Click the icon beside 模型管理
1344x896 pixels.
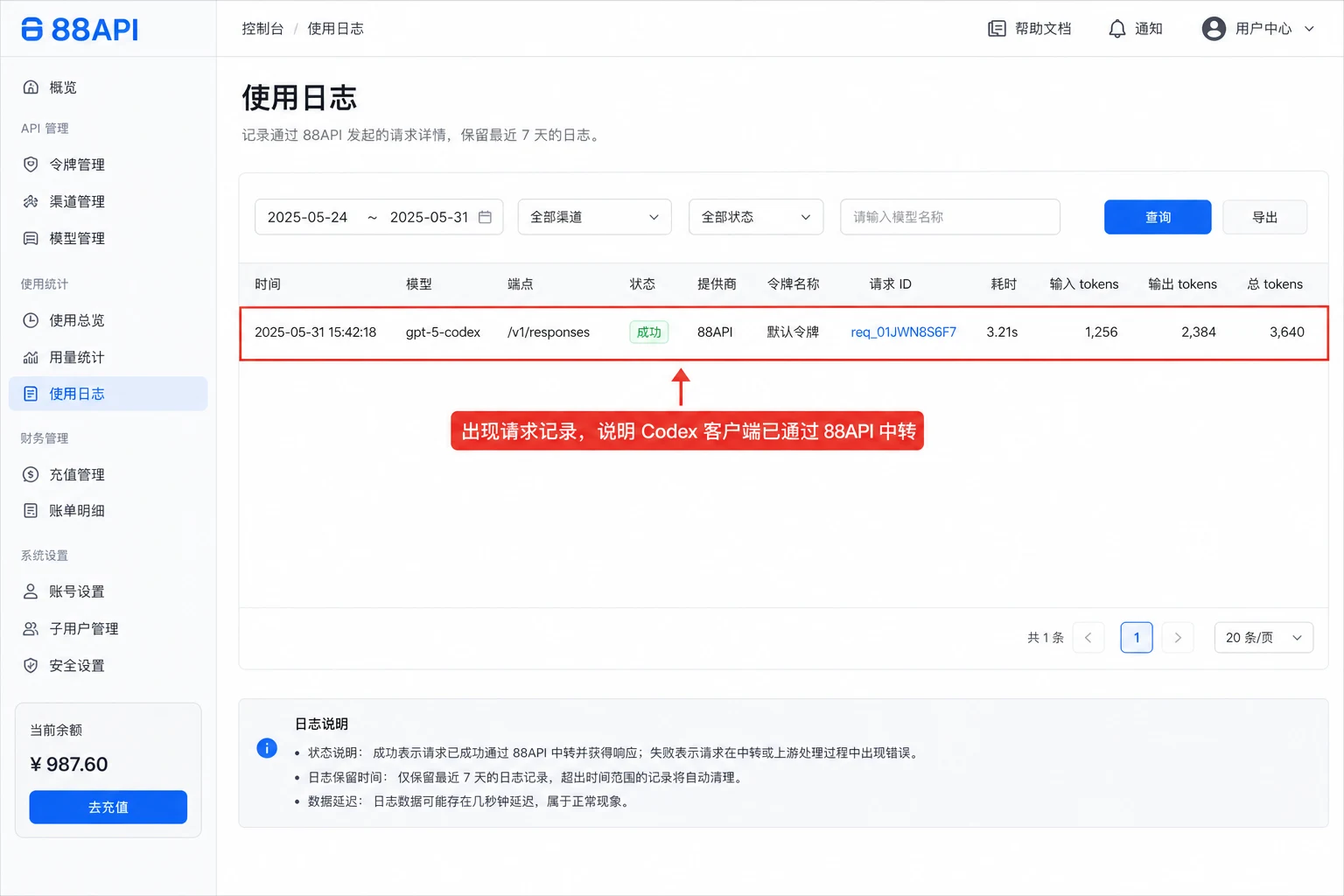click(x=31, y=238)
